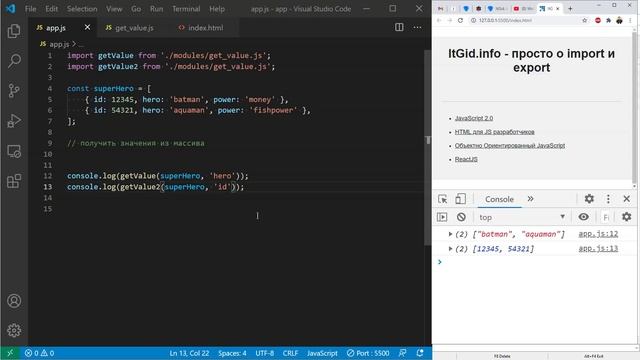Click the feedback icon in status bar
Viewport: 640px width, 360px height.
(402, 353)
